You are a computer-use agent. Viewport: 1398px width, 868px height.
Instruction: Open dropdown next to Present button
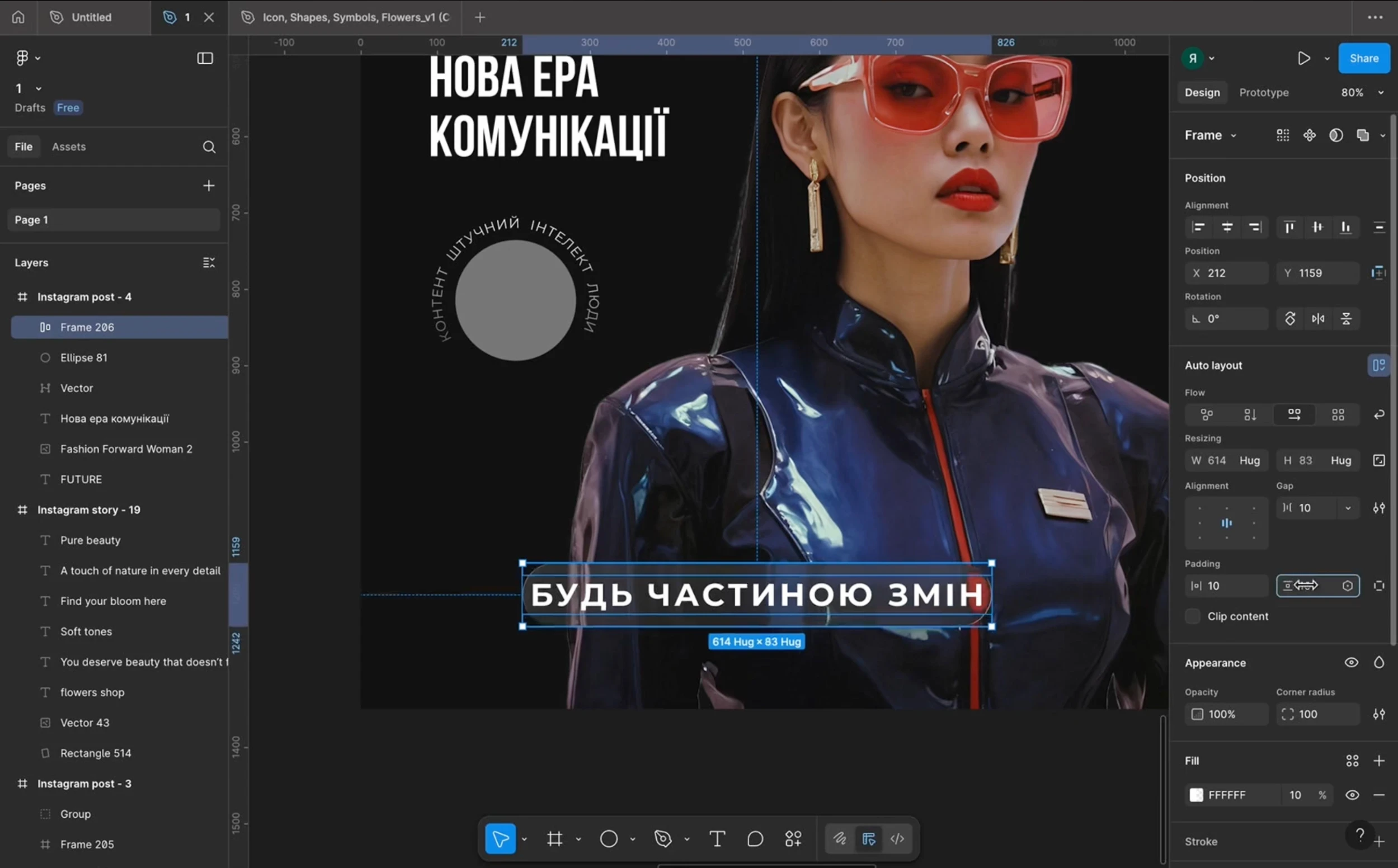coord(1327,58)
